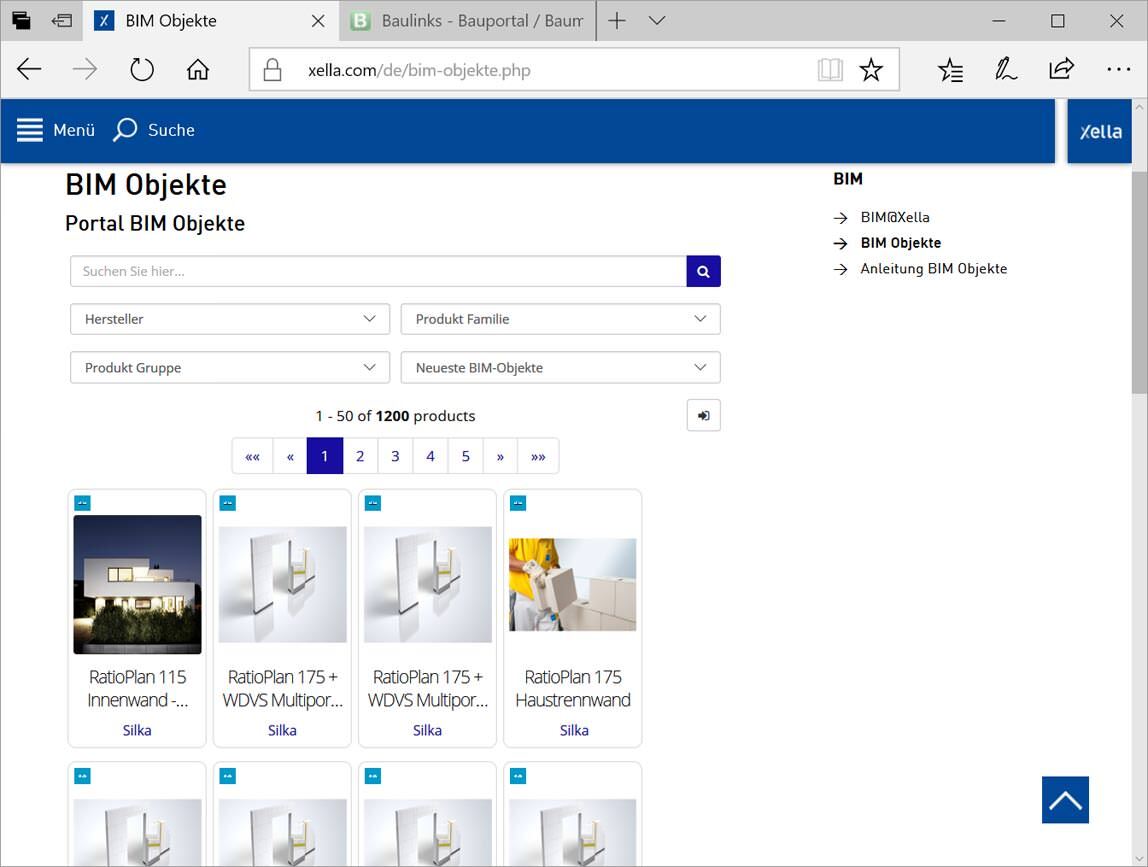1148x867 pixels.
Task: Click badge icon on RatioPlan 115 card
Action: tap(82, 503)
